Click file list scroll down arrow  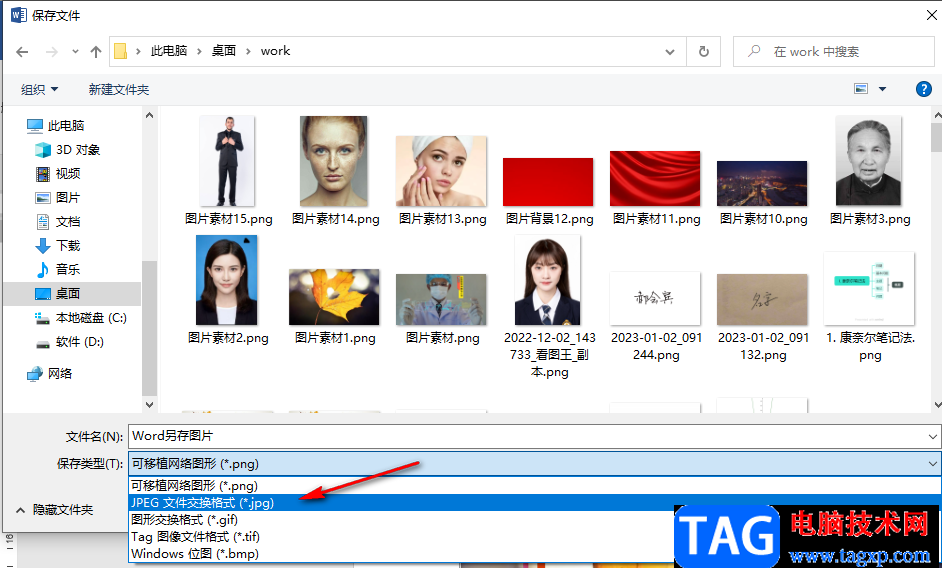click(937, 405)
